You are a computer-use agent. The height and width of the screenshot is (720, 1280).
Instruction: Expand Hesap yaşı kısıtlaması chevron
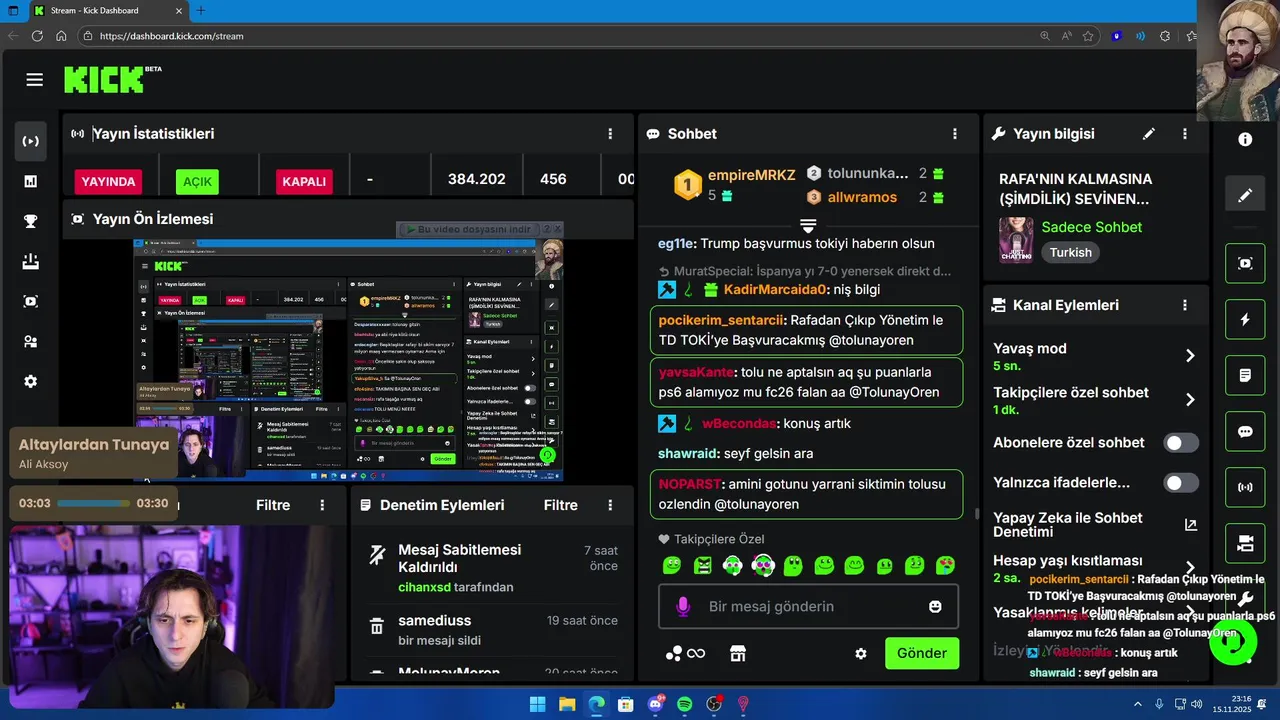[x=1190, y=567]
